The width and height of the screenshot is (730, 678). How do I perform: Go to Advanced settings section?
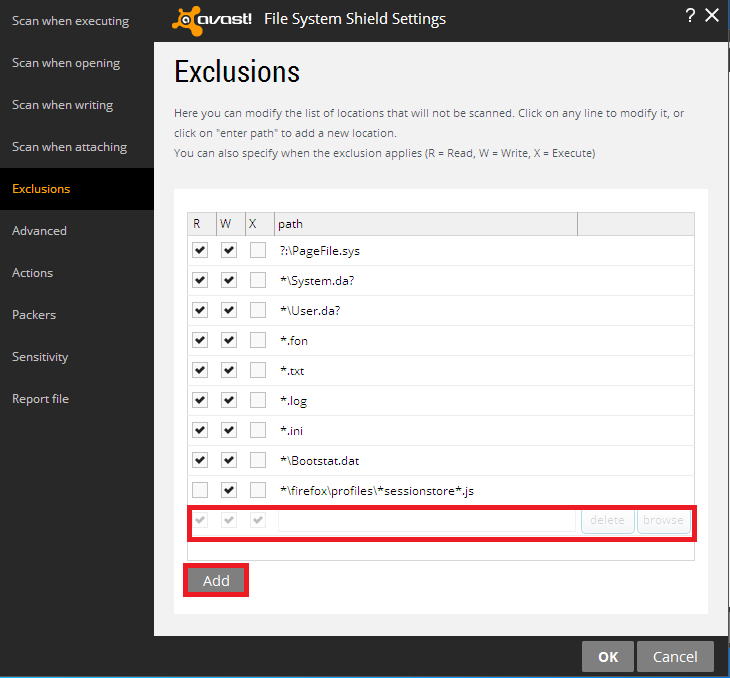point(39,231)
